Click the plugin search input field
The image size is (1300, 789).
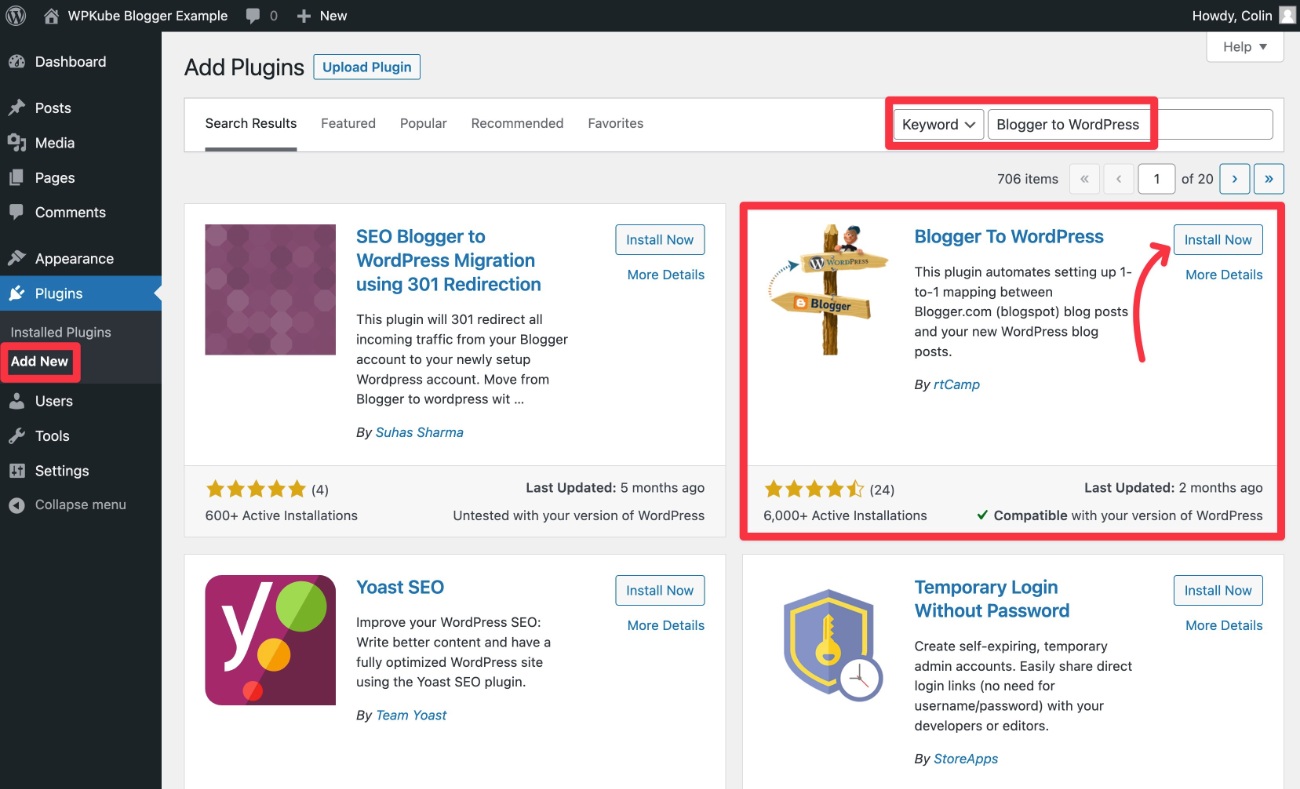(1130, 124)
